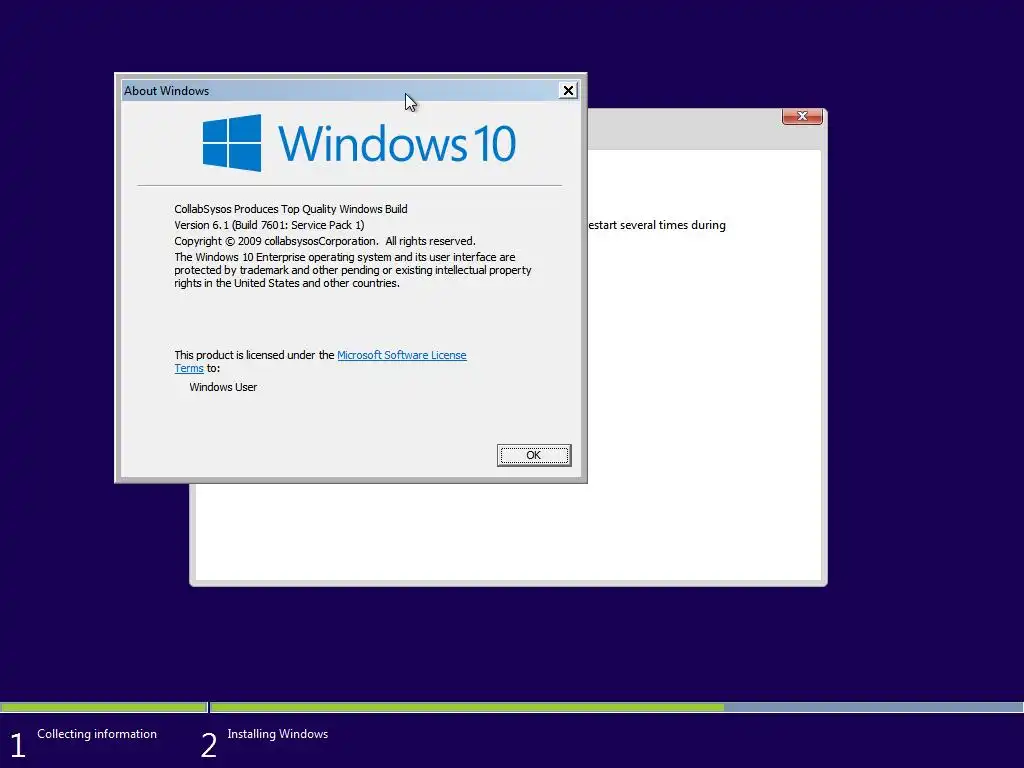Viewport: 1024px width, 768px height.
Task: Click OK in About Windows dialog
Action: pyautogui.click(x=534, y=455)
